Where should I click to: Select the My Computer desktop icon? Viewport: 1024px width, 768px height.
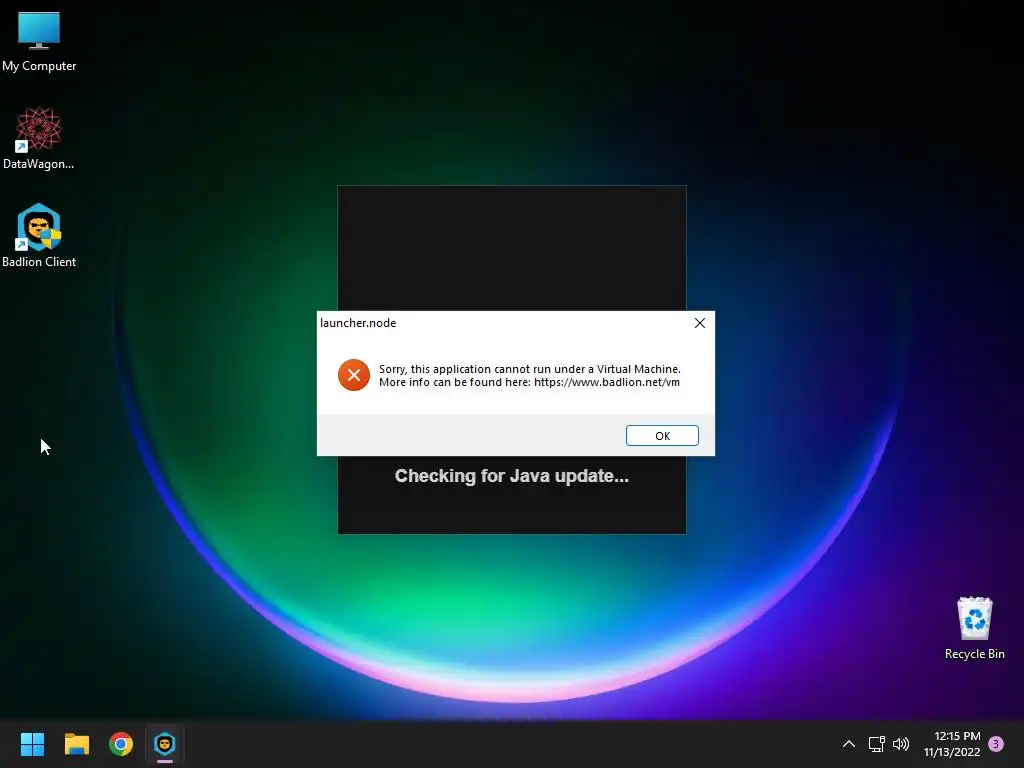(x=39, y=41)
